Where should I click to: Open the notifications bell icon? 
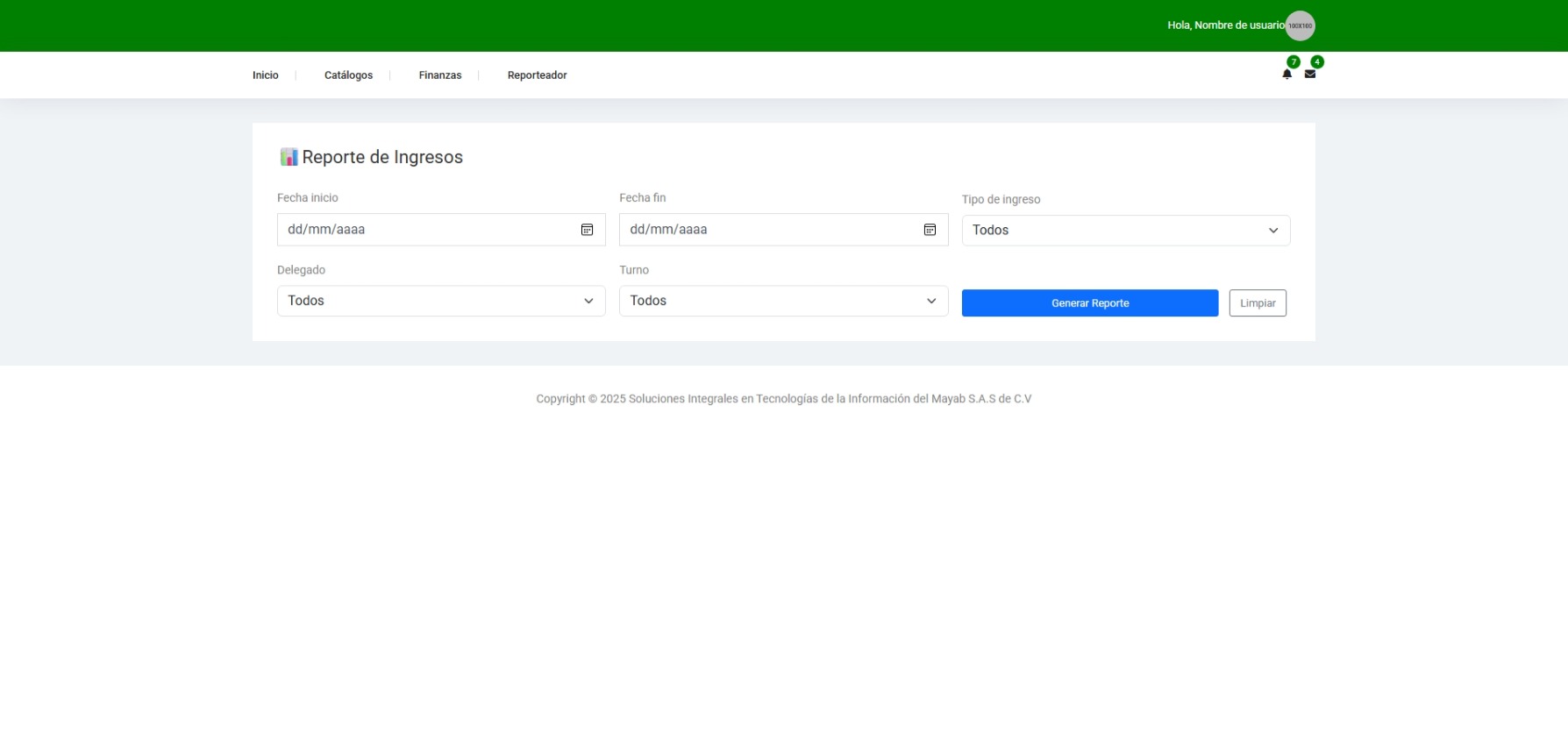[x=1286, y=75]
